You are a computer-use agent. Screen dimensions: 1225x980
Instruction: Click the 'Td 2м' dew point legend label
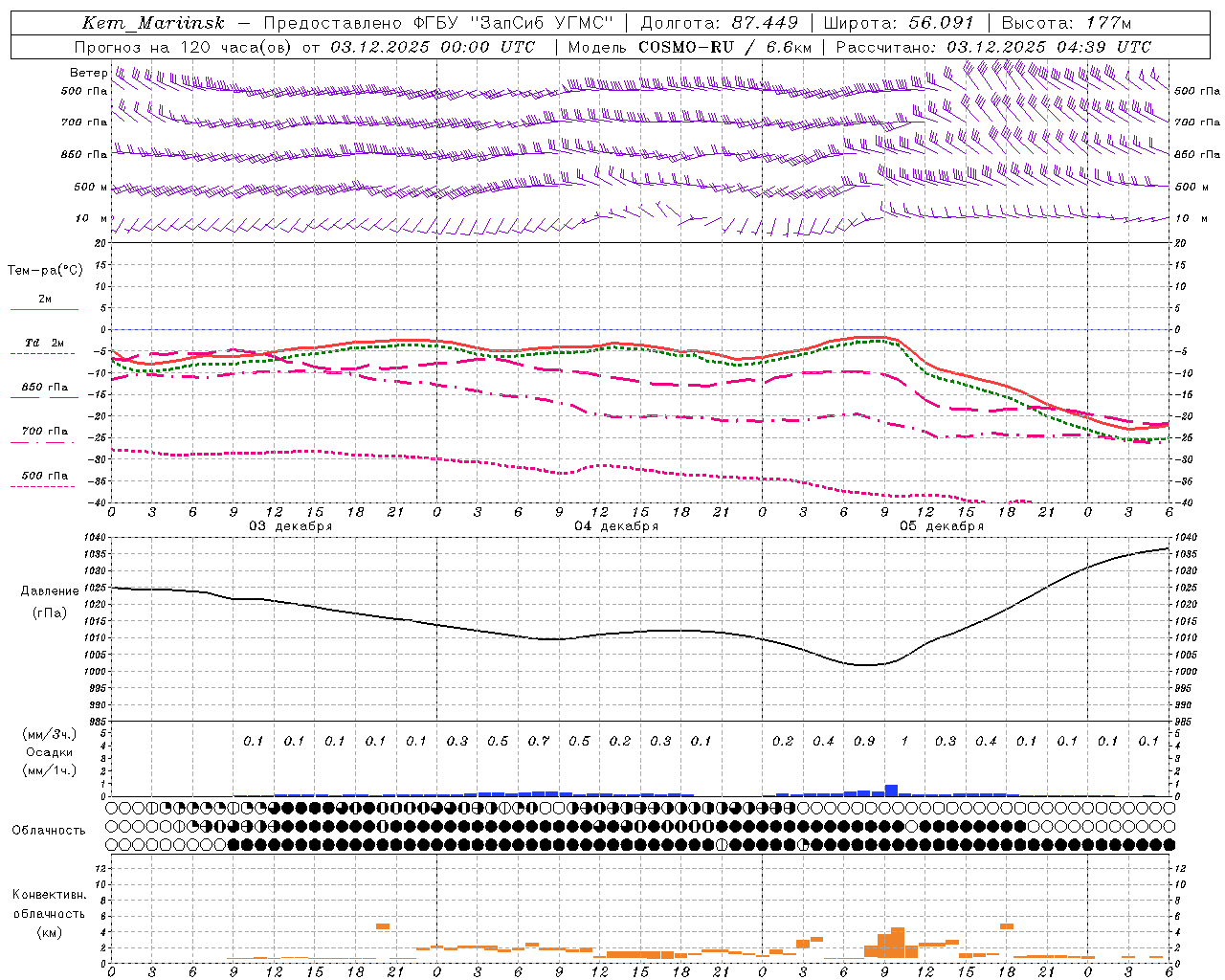coord(45,343)
